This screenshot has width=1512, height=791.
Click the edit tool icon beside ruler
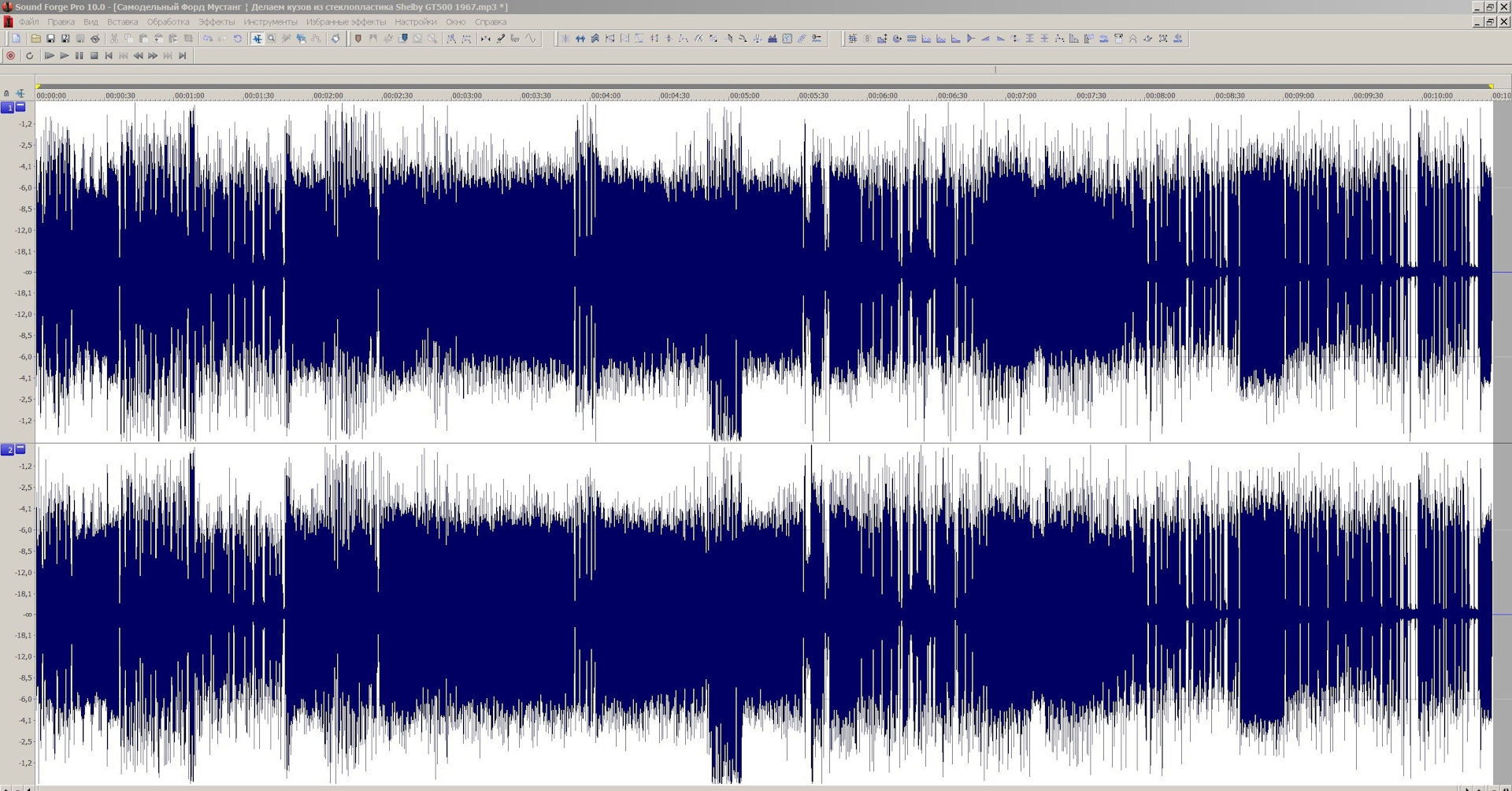(20, 94)
